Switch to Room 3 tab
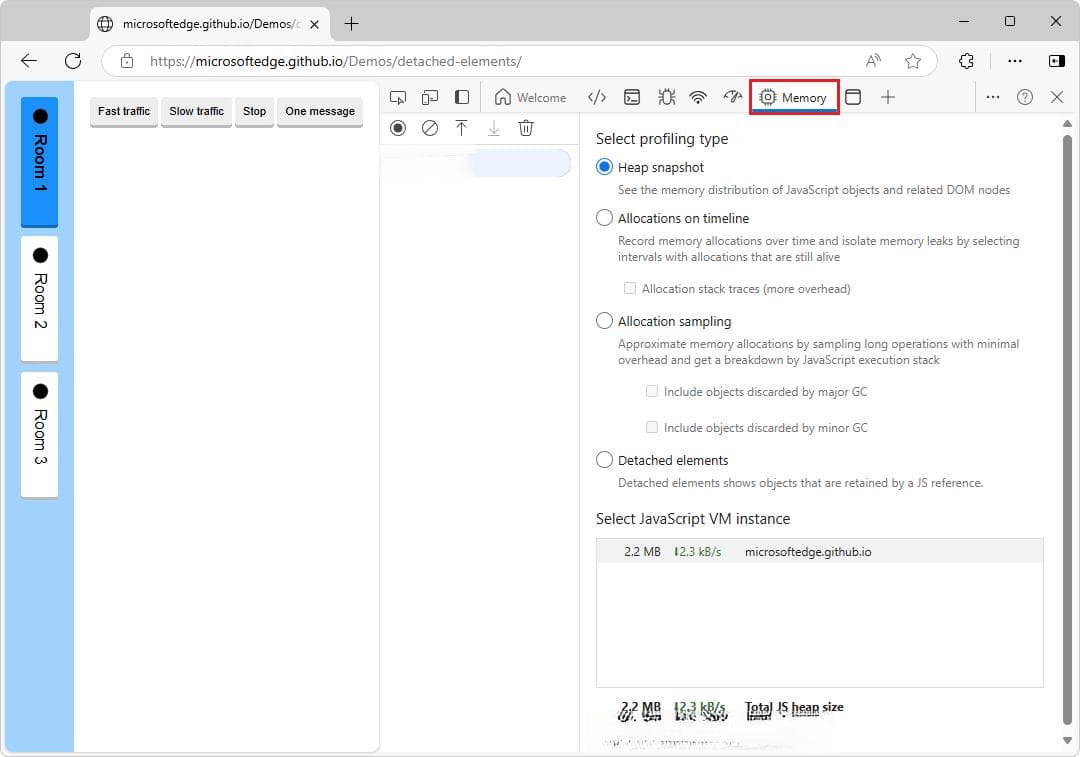1080x757 pixels. 39,434
